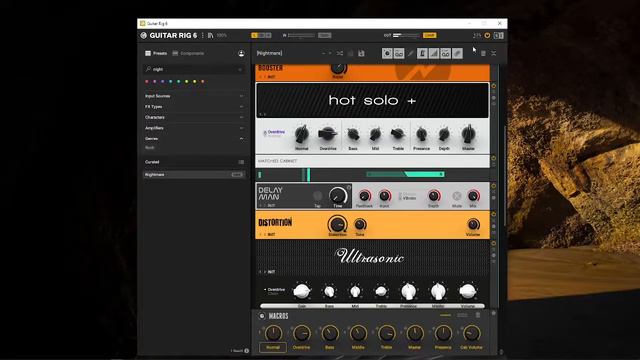Toggle power on the Hot Solo+ amp
This screenshot has width=640, height=360.
[x=493, y=86]
